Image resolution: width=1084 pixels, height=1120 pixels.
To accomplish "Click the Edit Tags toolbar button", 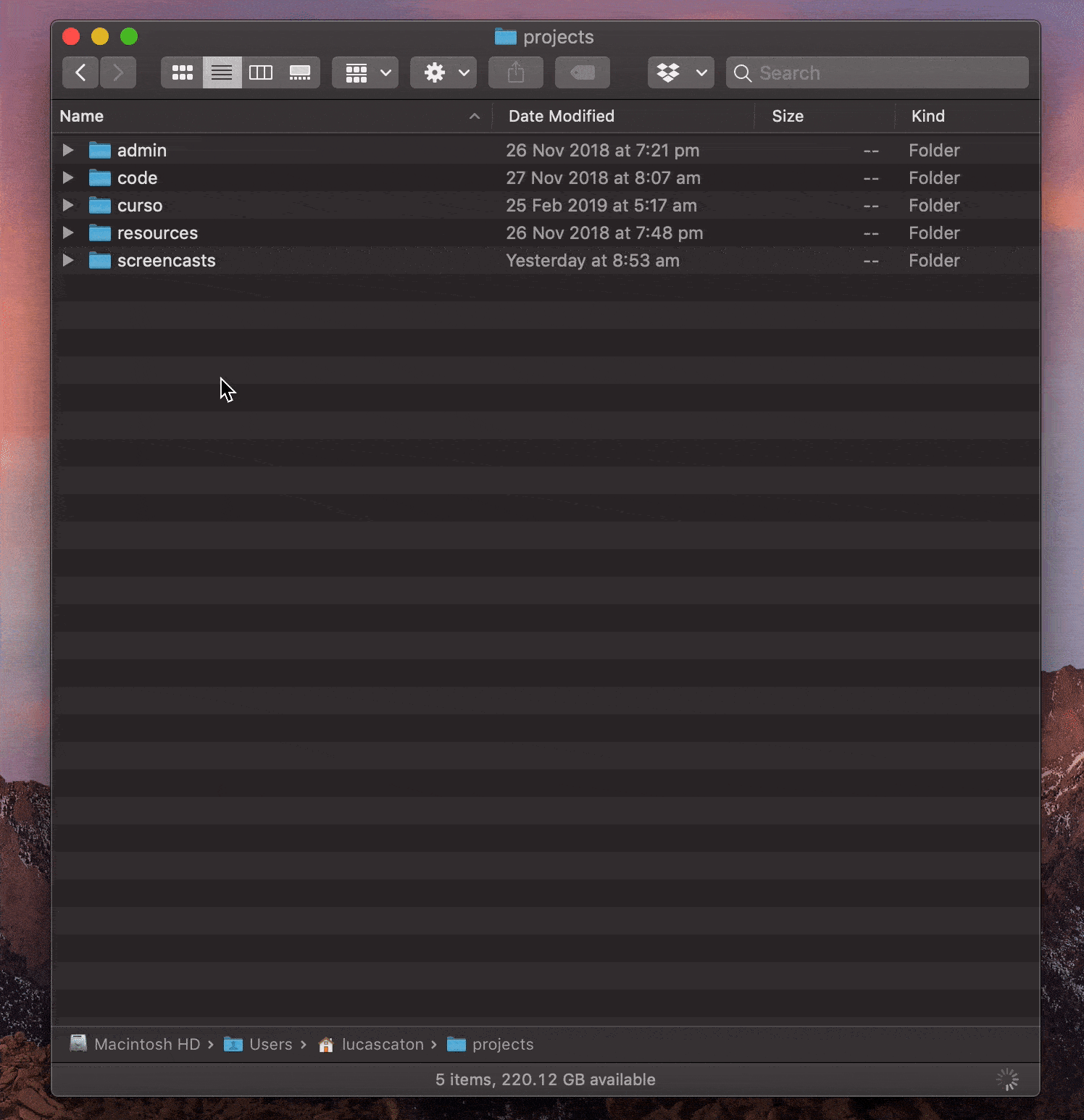I will click(583, 72).
